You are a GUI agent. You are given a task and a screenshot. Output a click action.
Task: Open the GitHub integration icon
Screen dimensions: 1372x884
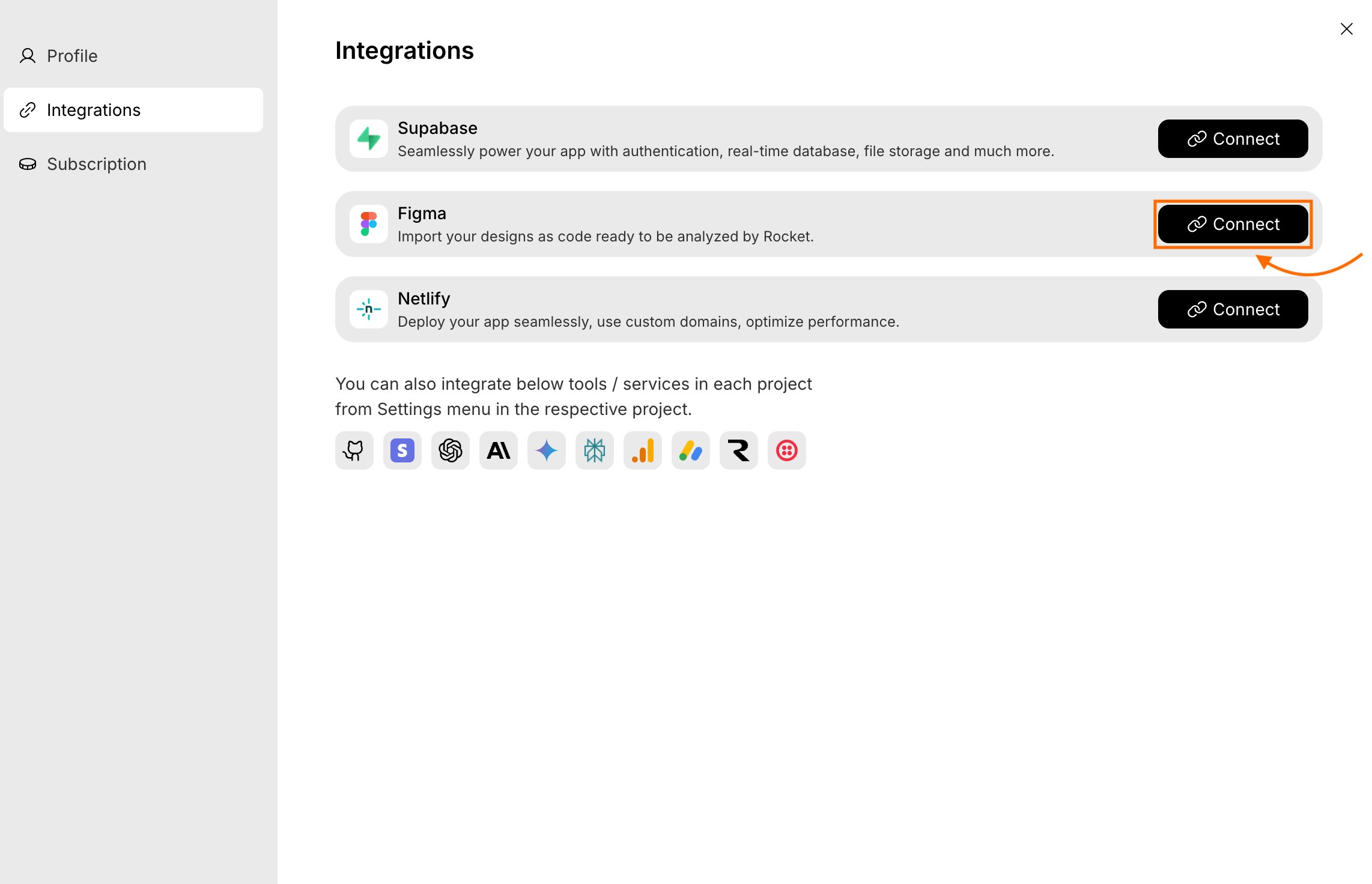tap(354, 450)
